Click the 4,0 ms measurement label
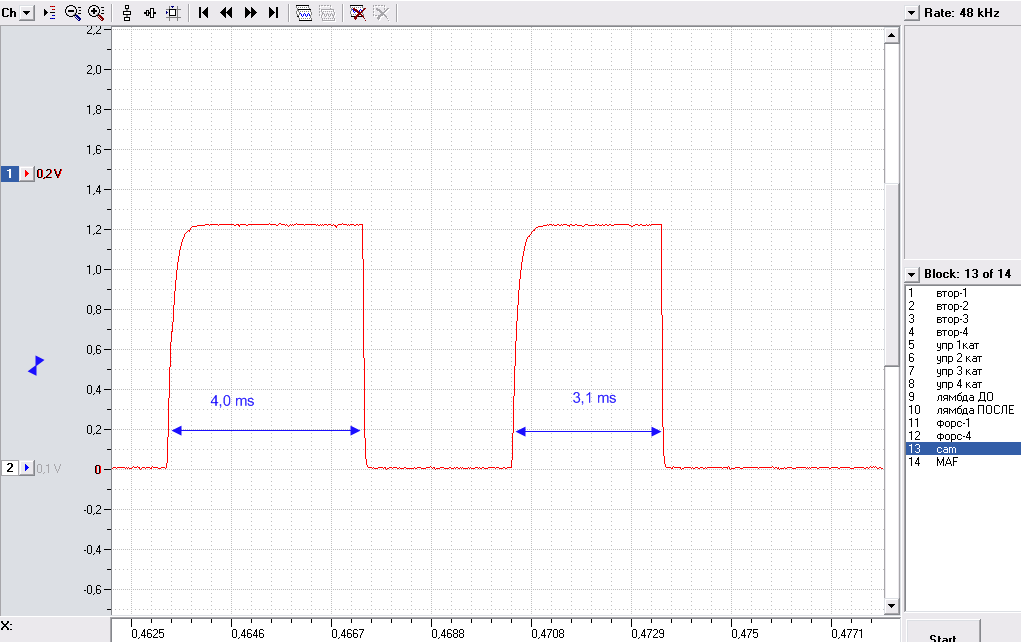The width and height of the screenshot is (1021, 642). click(x=232, y=401)
